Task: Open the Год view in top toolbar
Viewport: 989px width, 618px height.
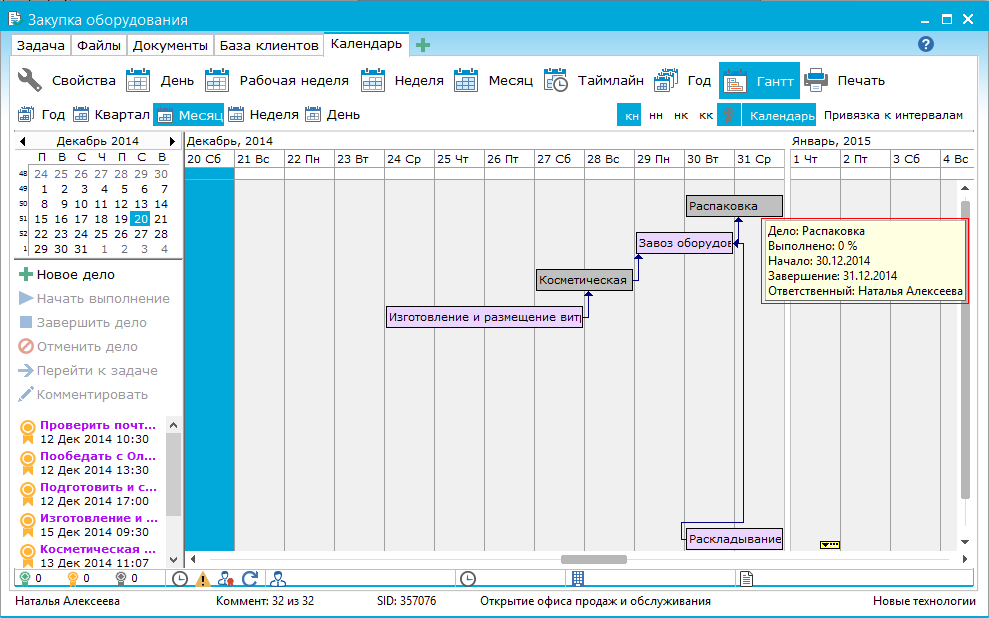Action: 682,81
